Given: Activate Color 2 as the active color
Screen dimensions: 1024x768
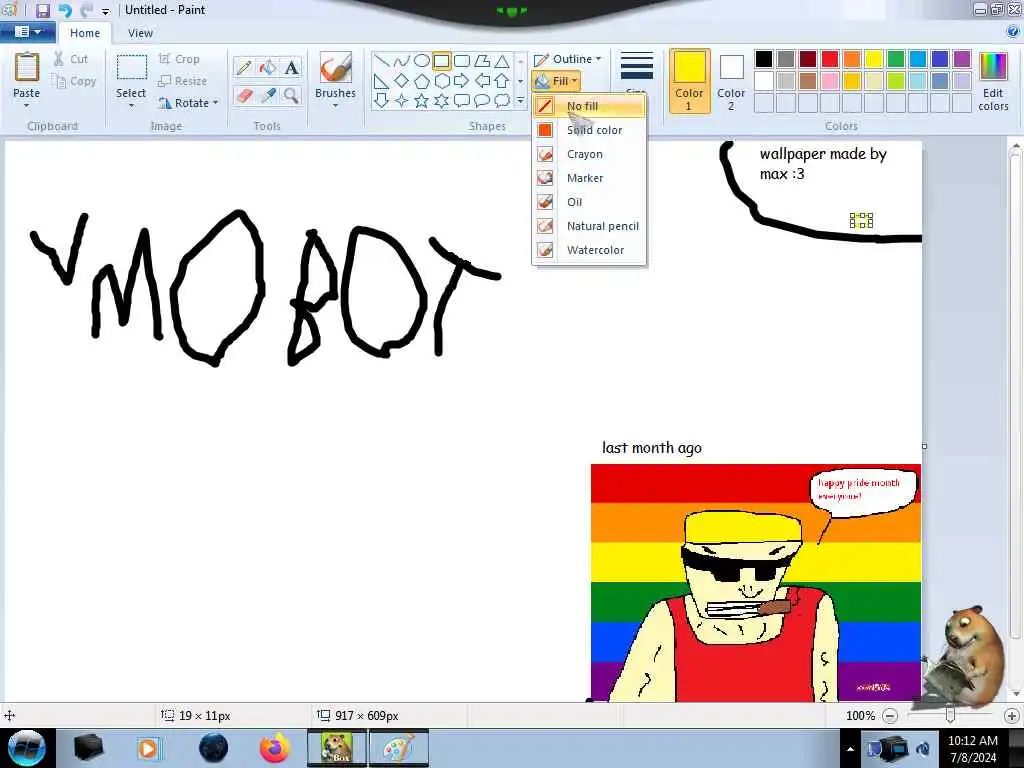Looking at the screenshot, I should tap(731, 81).
